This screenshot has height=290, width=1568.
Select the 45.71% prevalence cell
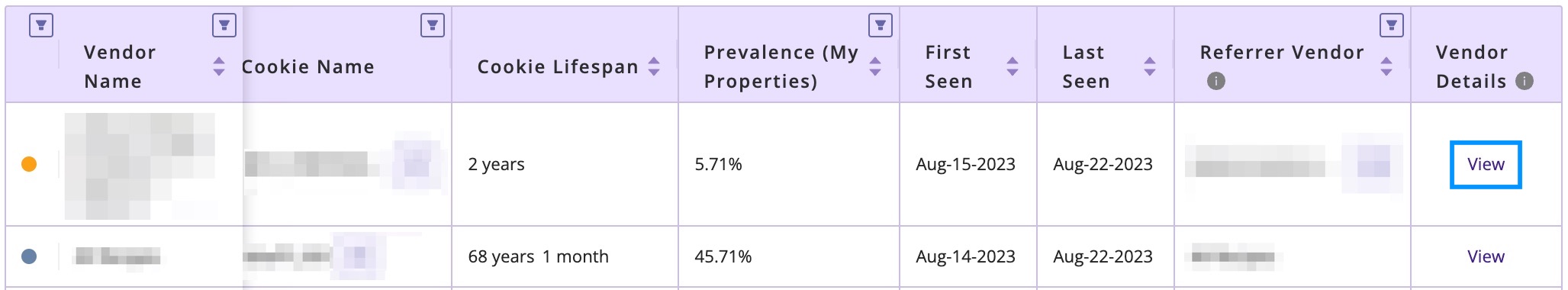[789, 256]
